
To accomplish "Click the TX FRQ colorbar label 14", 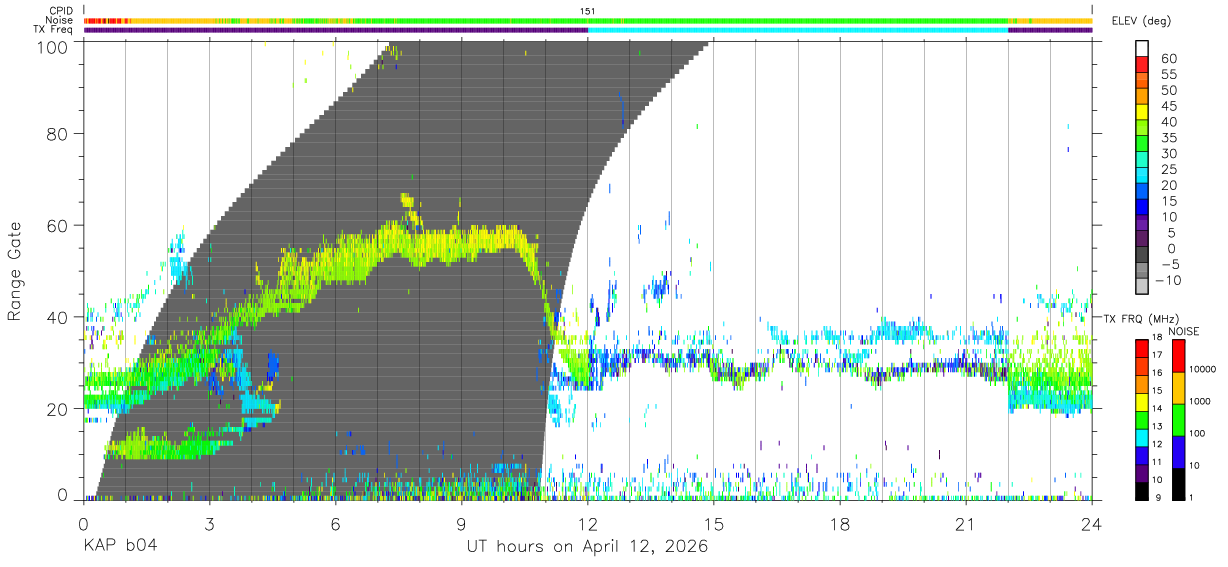I will tap(1158, 410).
